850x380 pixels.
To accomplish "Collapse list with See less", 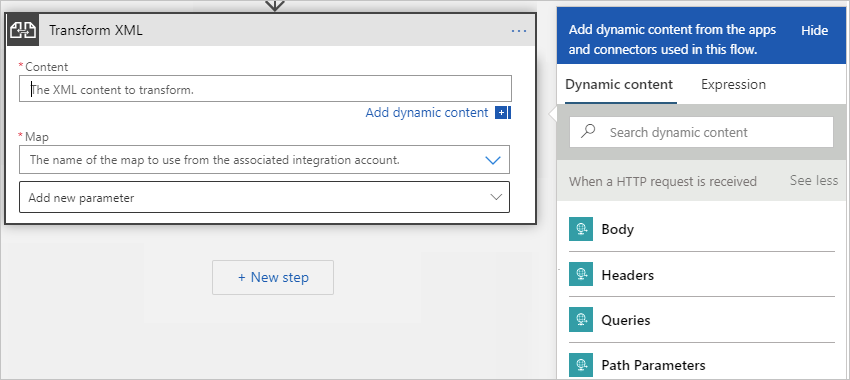I will (x=814, y=181).
